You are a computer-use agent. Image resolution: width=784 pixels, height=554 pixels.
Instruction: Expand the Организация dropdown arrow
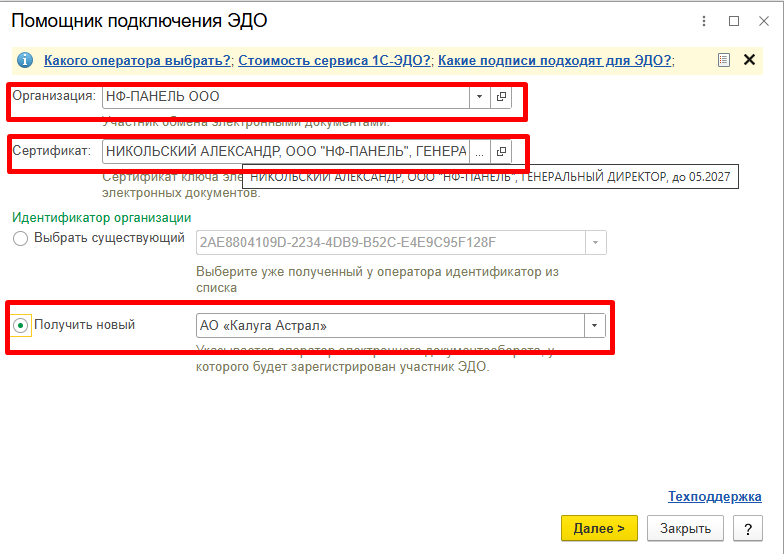pos(480,96)
